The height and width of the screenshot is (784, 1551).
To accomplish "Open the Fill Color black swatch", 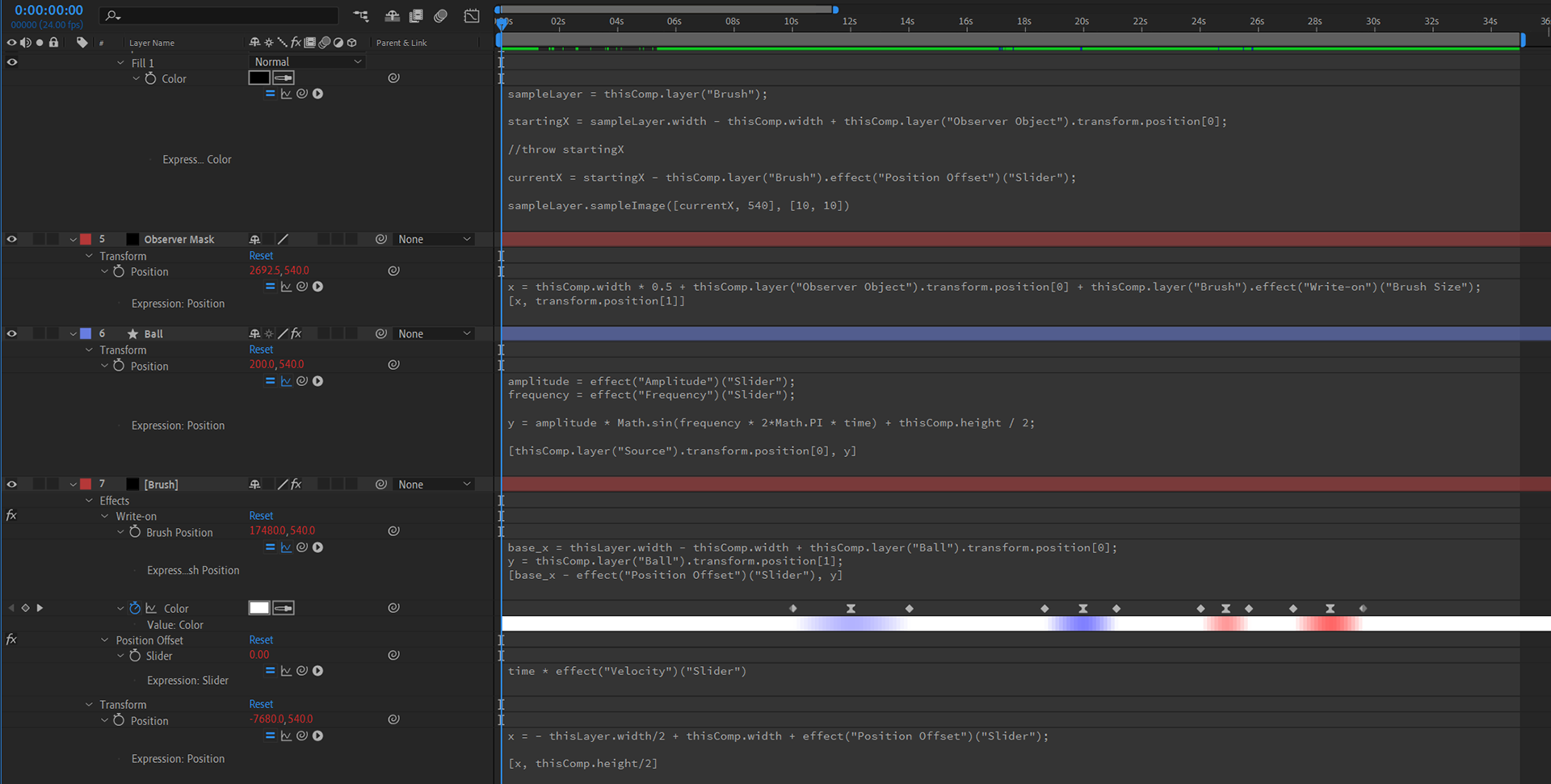I will [259, 78].
